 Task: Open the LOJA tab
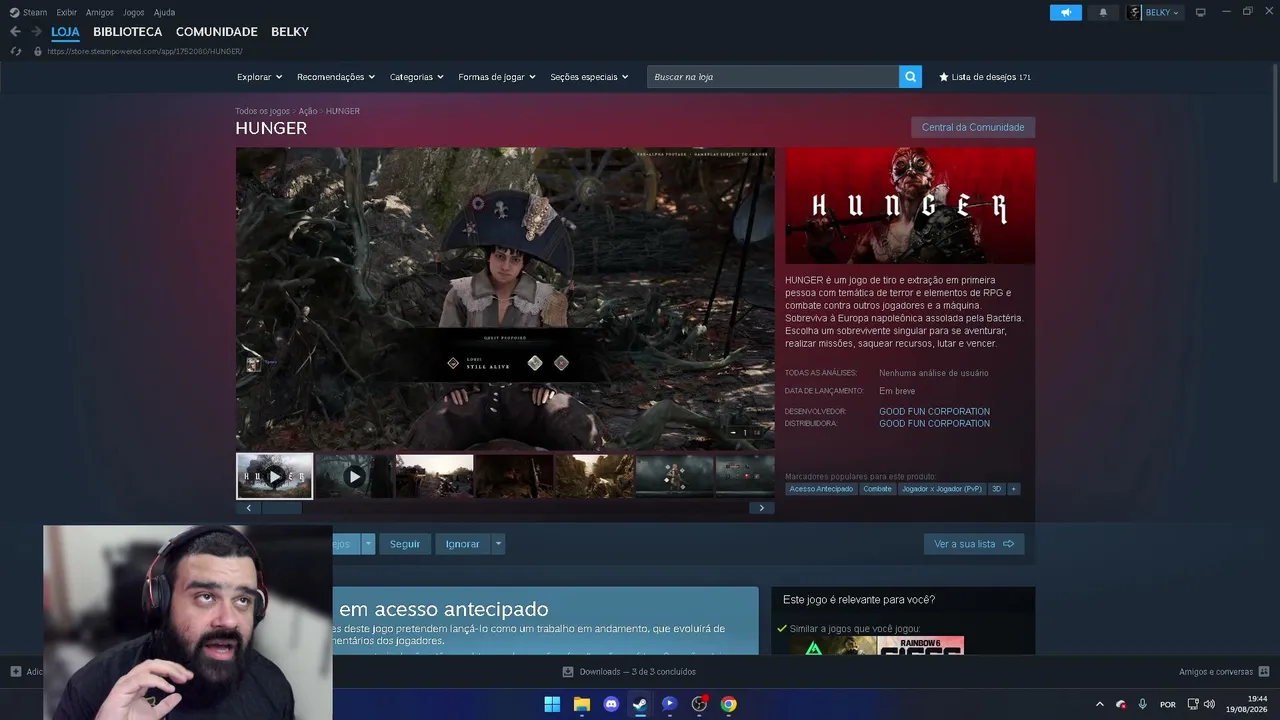pyautogui.click(x=65, y=32)
